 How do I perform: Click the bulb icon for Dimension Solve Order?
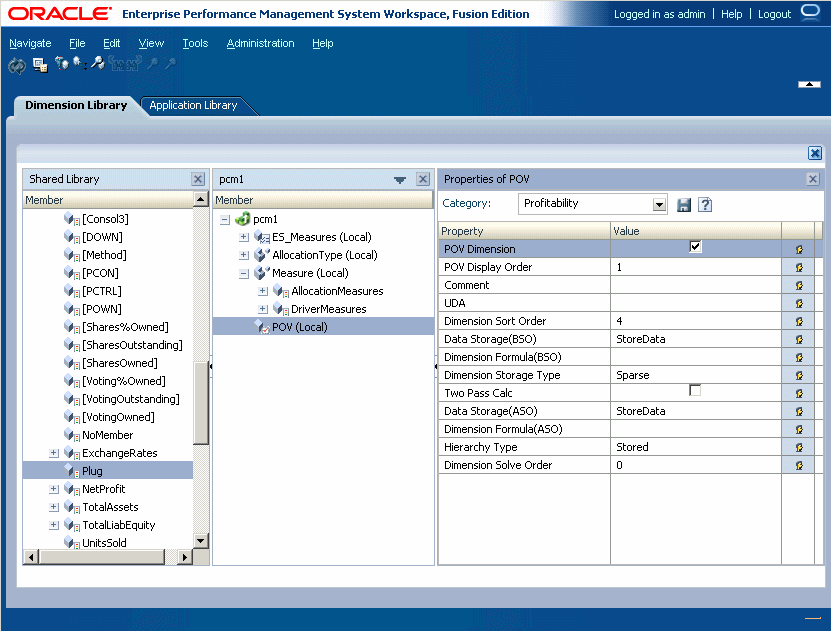(799, 466)
